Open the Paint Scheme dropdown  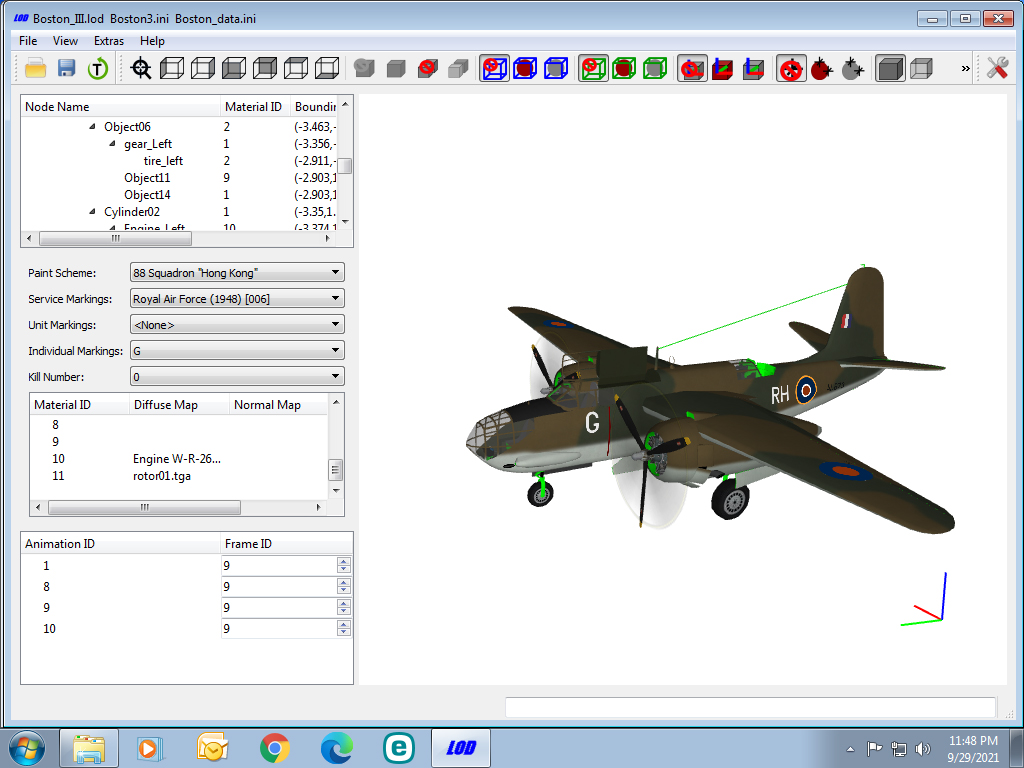(237, 272)
